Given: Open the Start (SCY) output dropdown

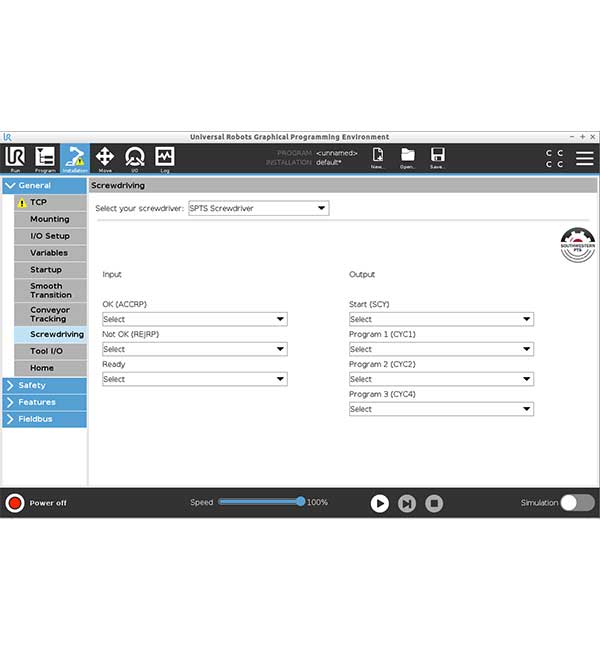Looking at the screenshot, I should 441,319.
